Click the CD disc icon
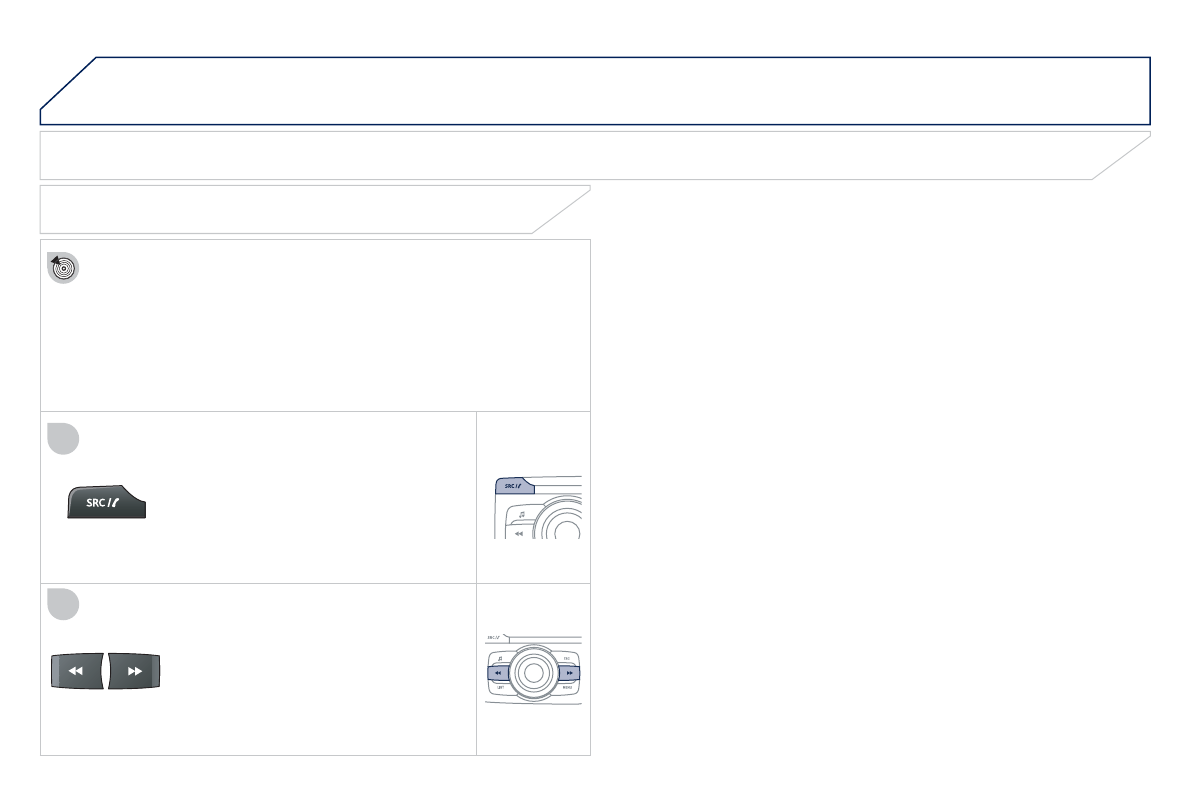The width and height of the screenshot is (1191, 794). (x=63, y=267)
